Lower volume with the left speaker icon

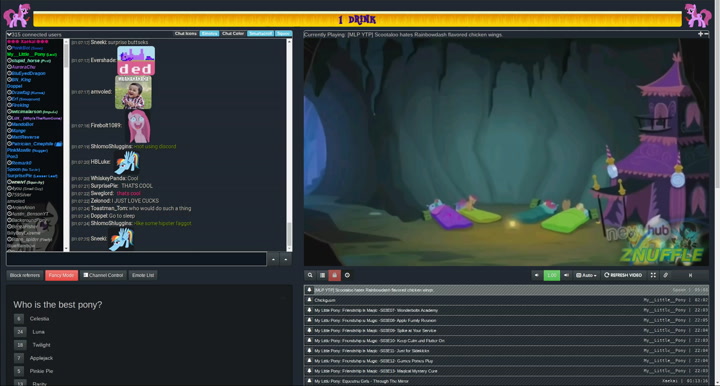coord(536,275)
